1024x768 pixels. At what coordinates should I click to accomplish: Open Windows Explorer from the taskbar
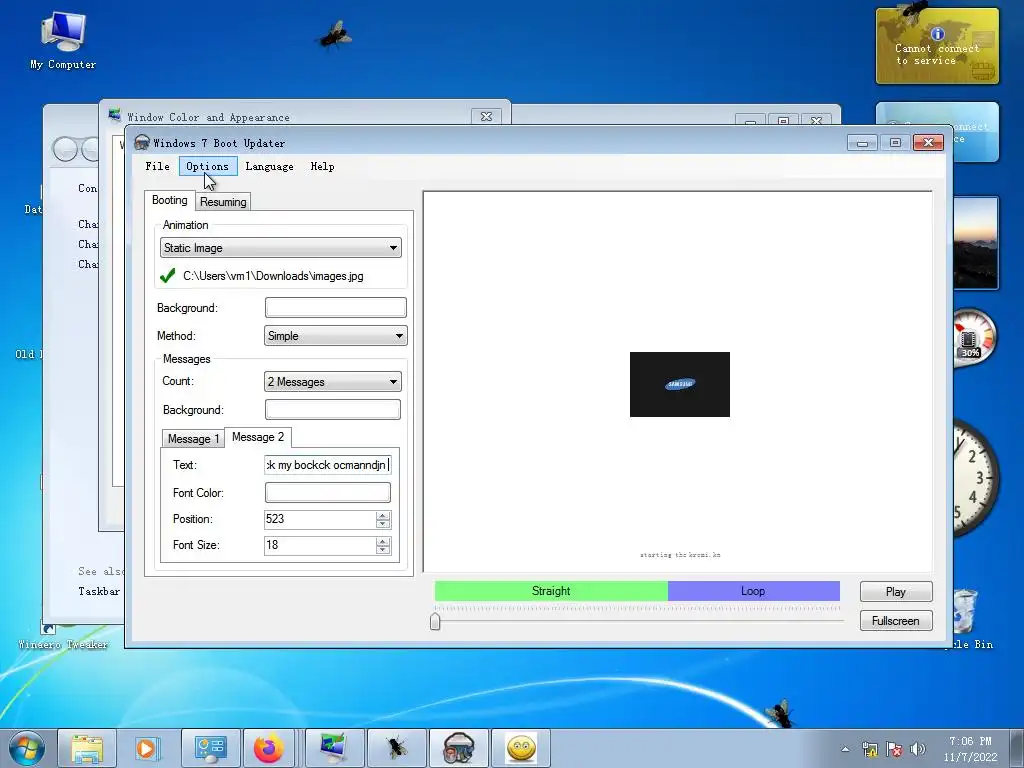[87, 748]
